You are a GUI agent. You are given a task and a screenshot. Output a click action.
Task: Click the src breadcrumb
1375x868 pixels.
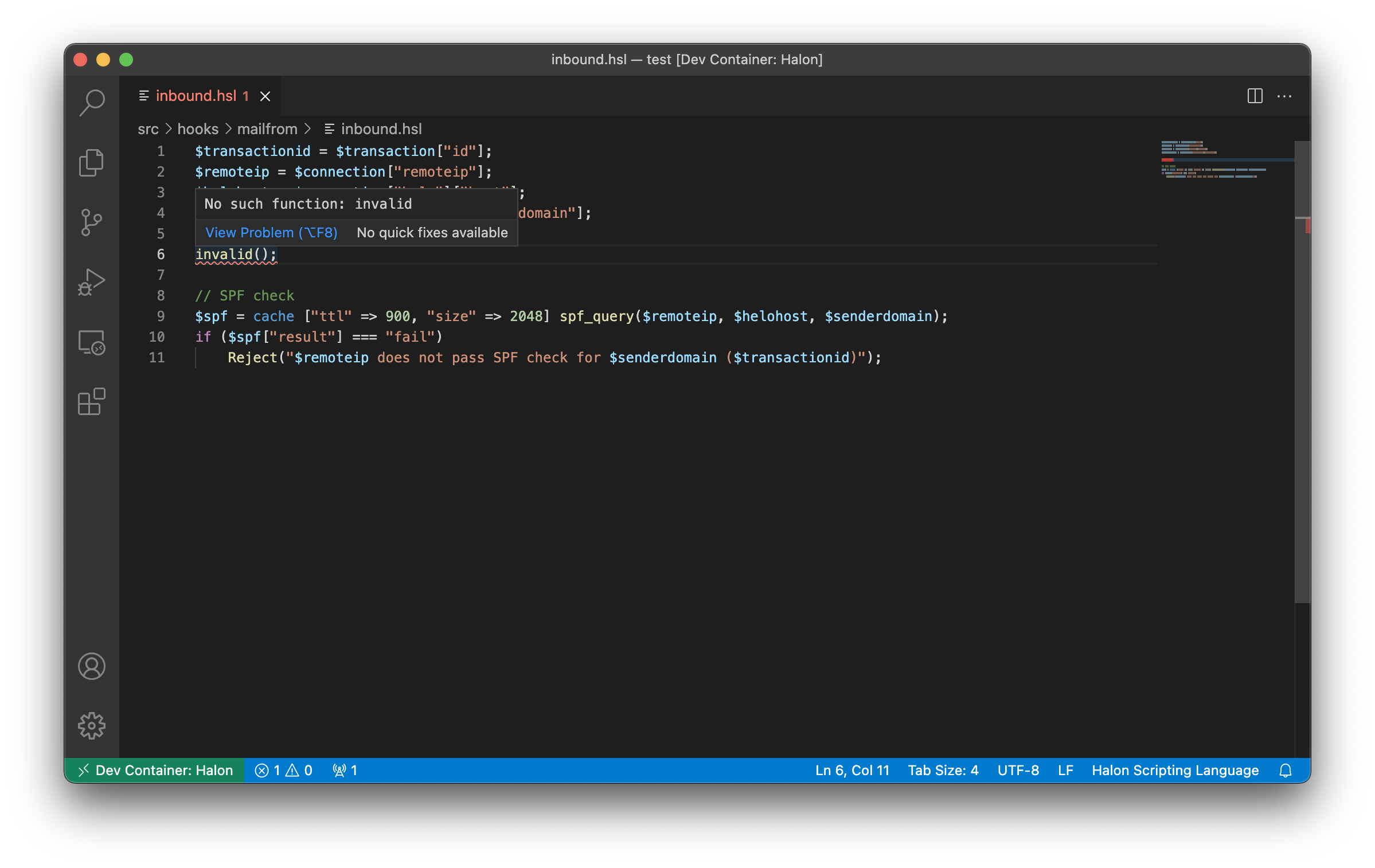coord(148,129)
